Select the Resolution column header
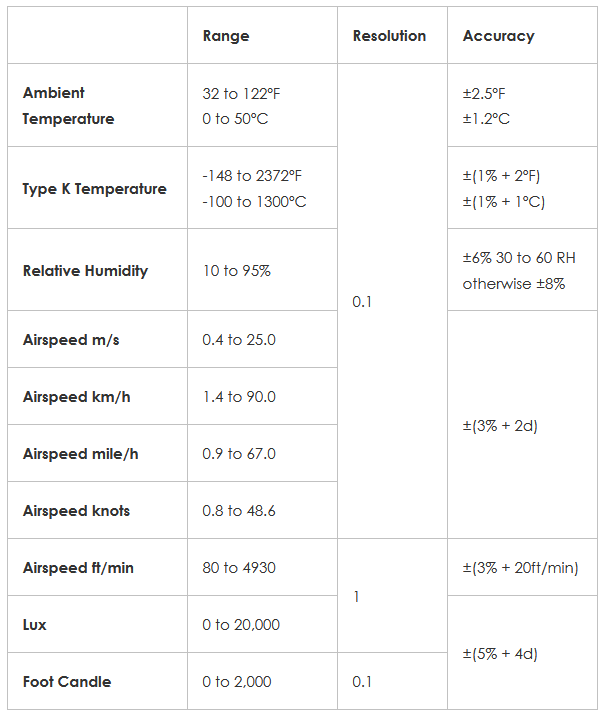Image resolution: width=613 pixels, height=723 pixels. [389, 36]
